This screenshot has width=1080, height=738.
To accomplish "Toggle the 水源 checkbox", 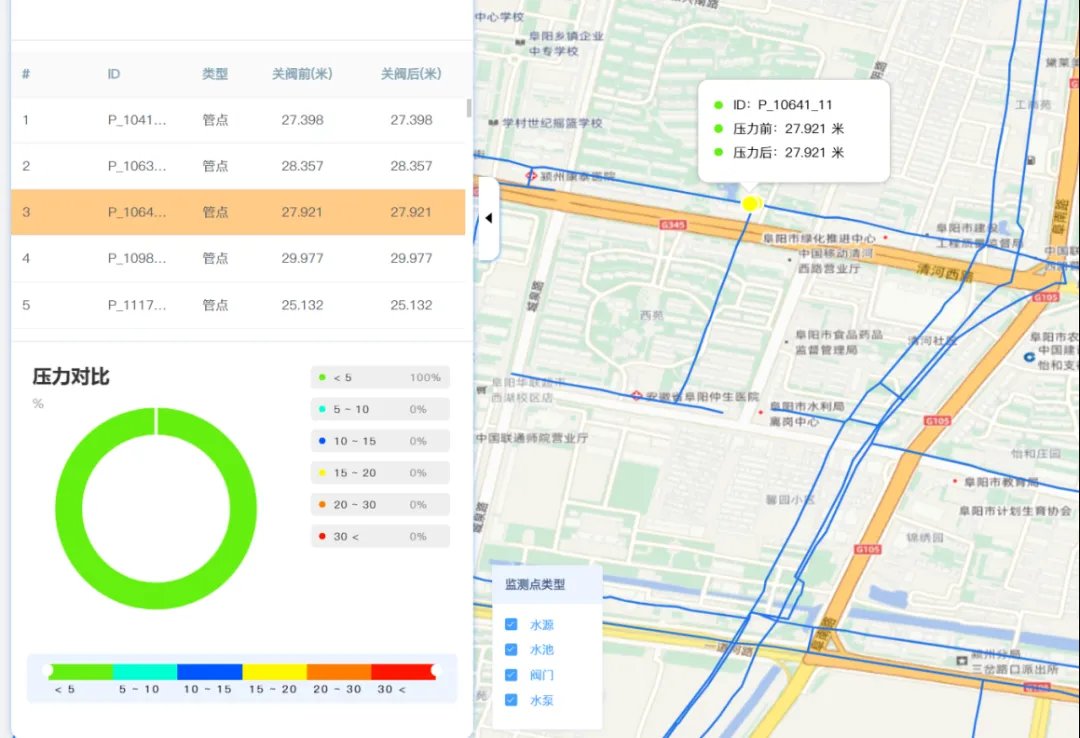I will click(511, 624).
